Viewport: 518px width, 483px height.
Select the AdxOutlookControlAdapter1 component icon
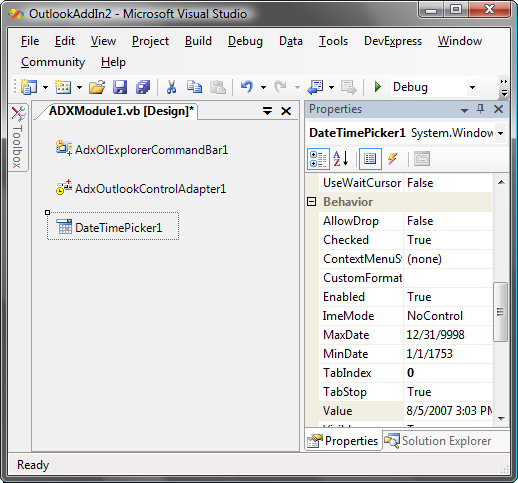(x=64, y=188)
